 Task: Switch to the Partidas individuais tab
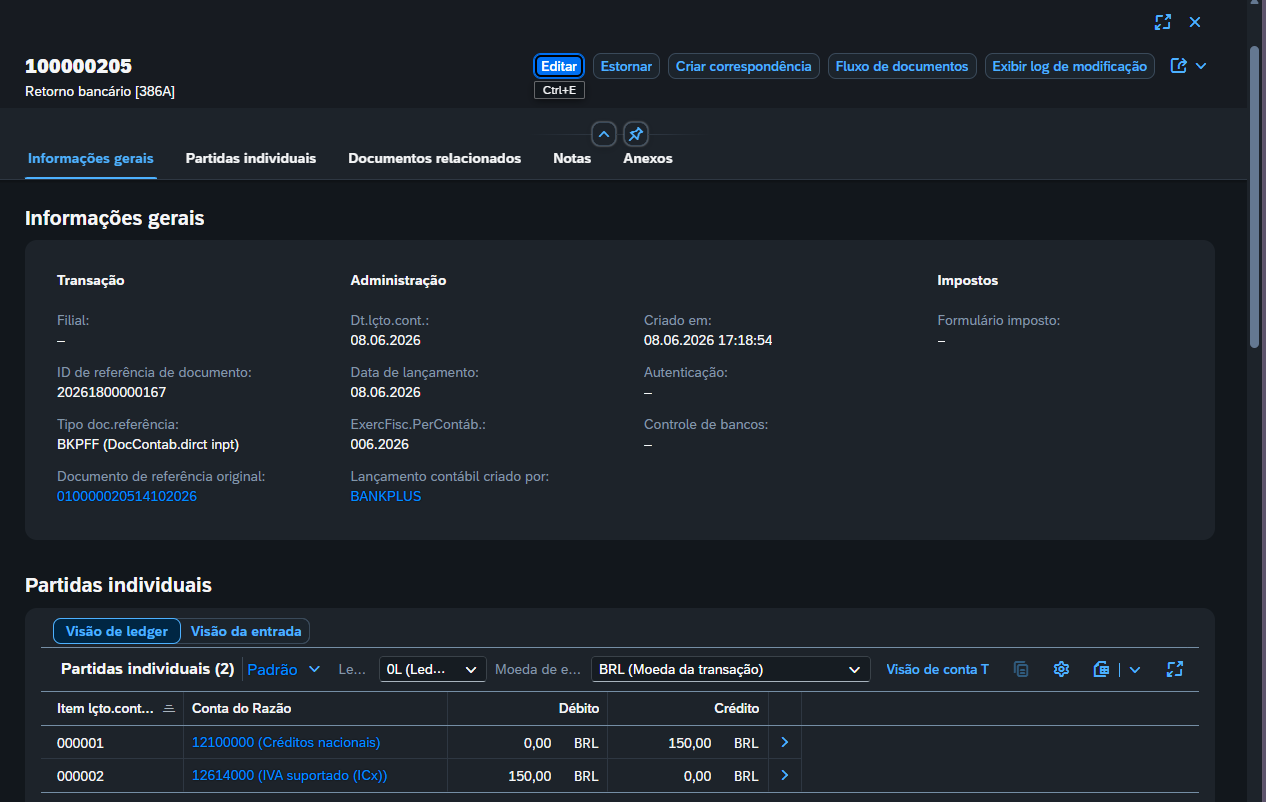[x=251, y=158]
